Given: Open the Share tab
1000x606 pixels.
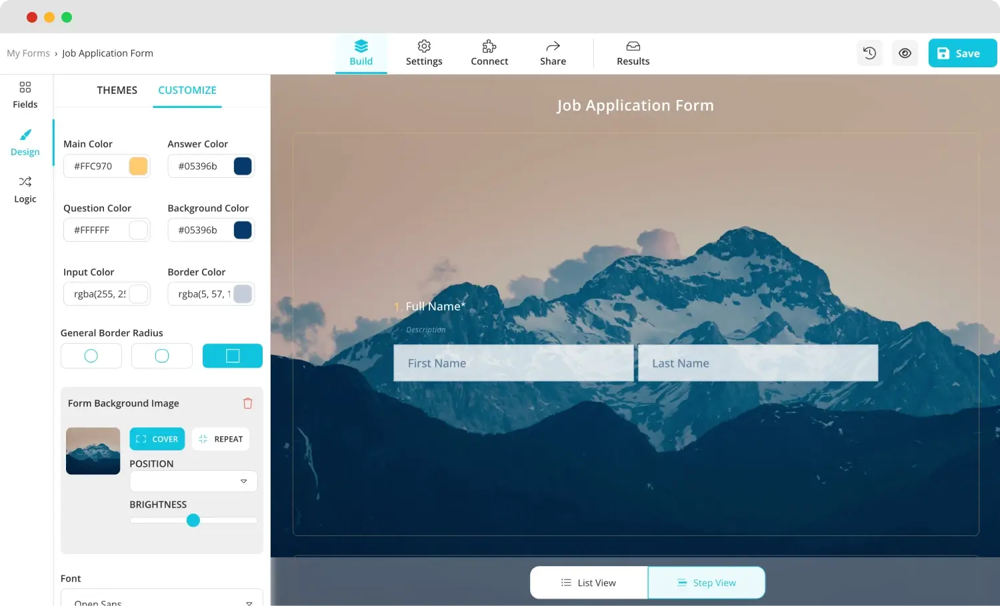Looking at the screenshot, I should [553, 53].
